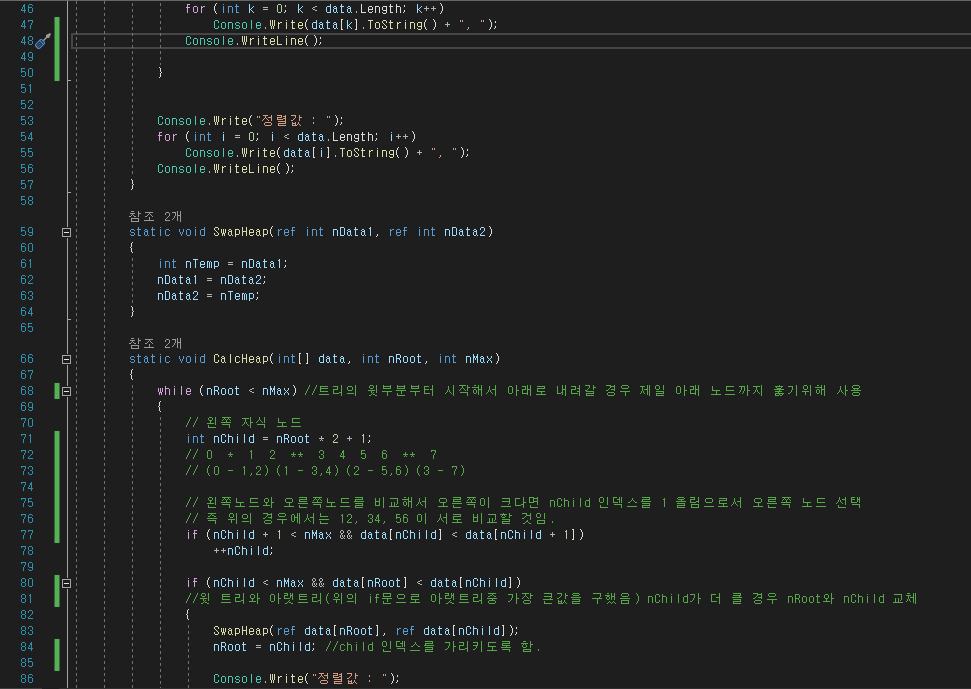Screen dimensions: 971x689
Task: Click CalcHeap in its method declaration
Action: point(241,359)
